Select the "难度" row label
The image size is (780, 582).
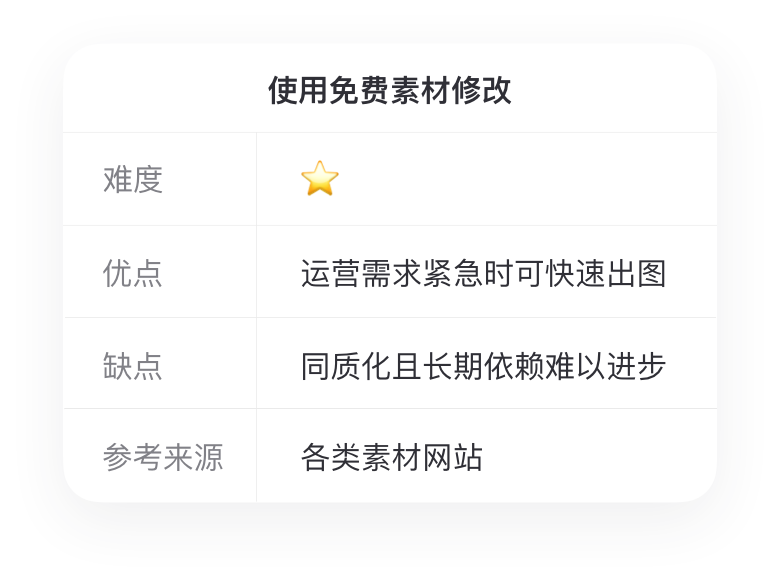pyautogui.click(x=133, y=180)
